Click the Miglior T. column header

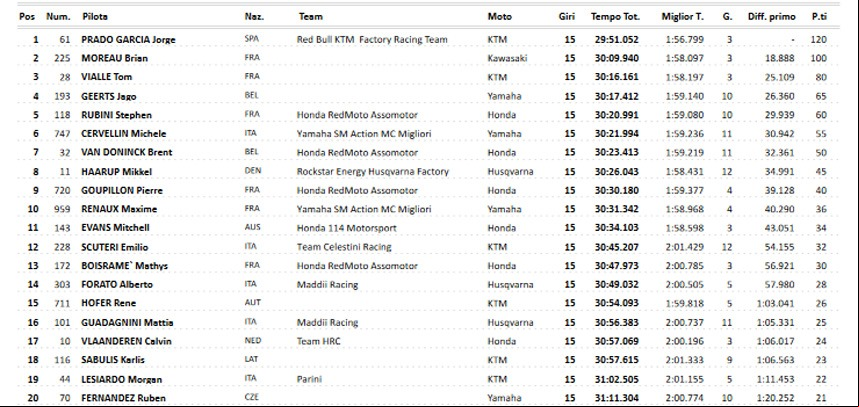pos(682,16)
